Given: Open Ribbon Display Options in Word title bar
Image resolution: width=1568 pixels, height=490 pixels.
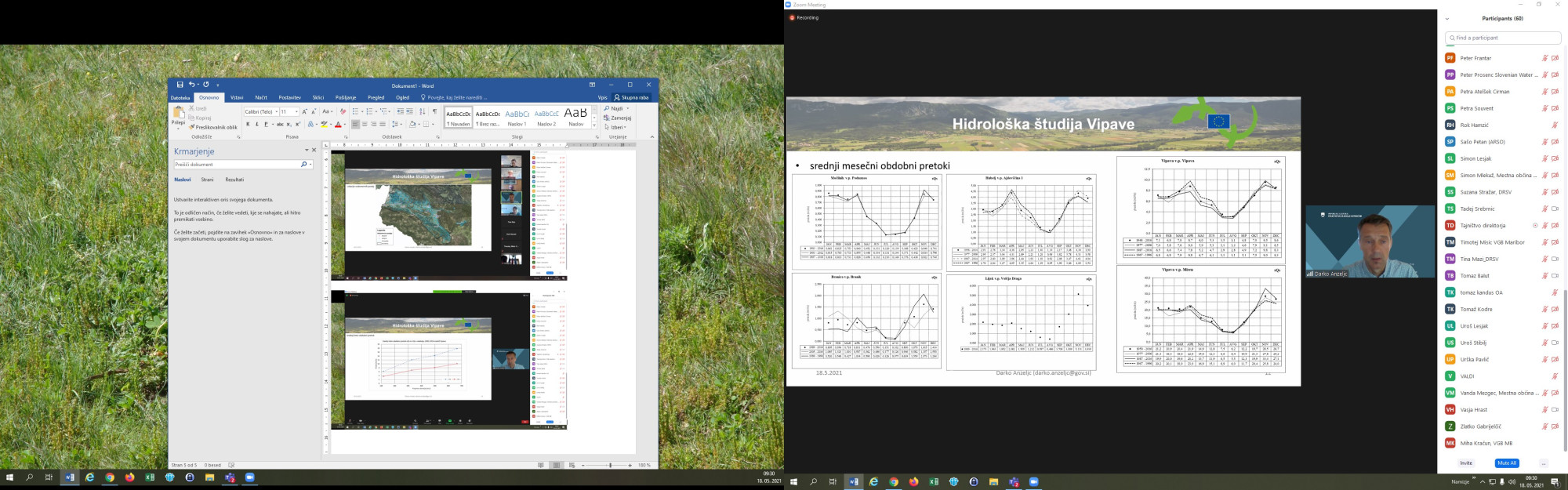Looking at the screenshot, I should click(x=592, y=85).
